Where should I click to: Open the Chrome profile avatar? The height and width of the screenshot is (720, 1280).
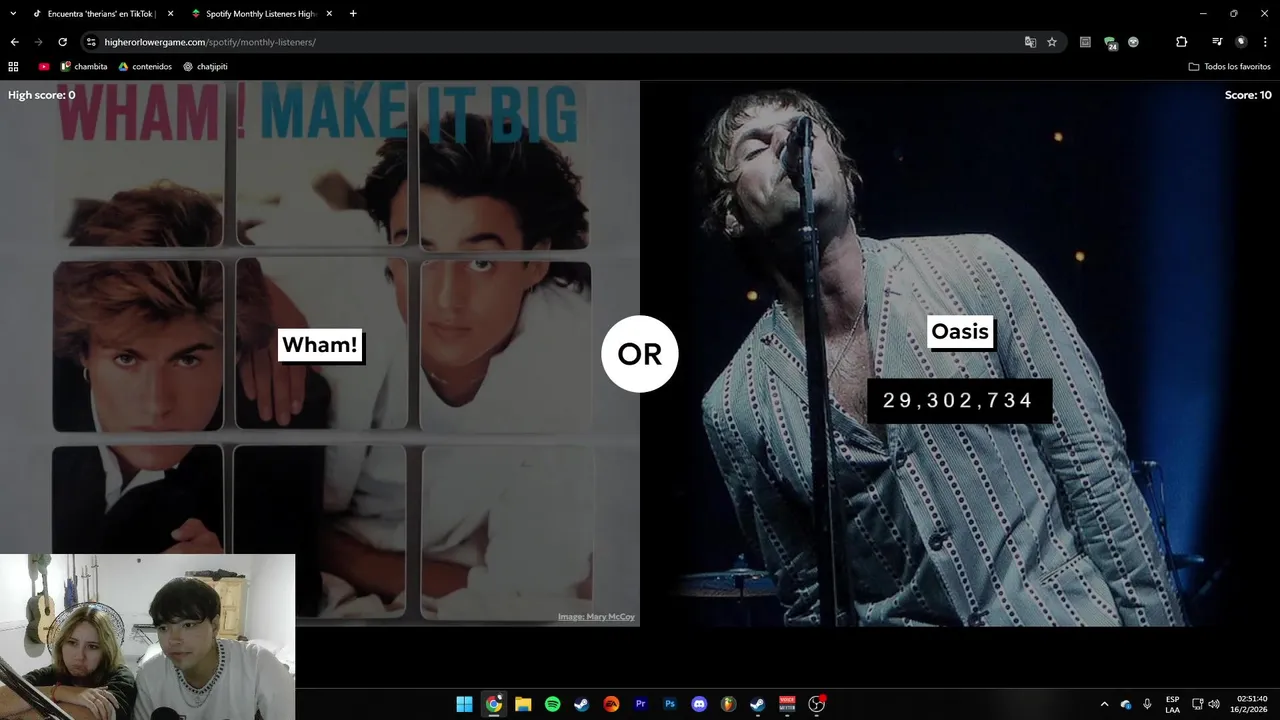[1241, 42]
